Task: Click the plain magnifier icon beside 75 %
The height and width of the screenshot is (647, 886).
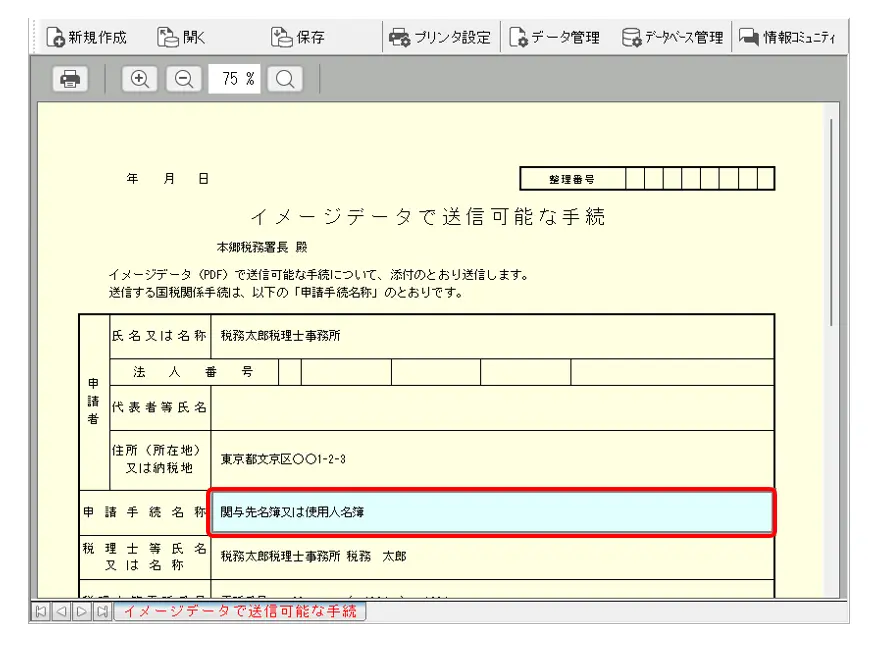Action: (x=284, y=79)
